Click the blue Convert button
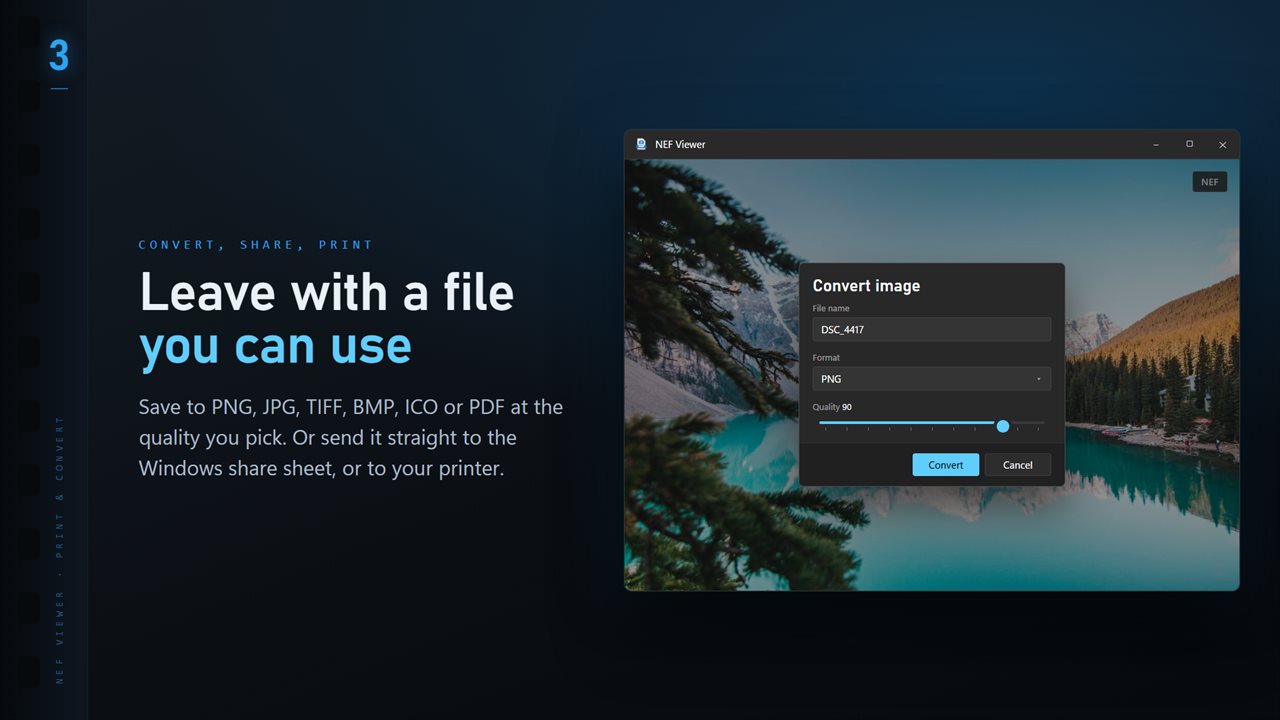 pyautogui.click(x=945, y=465)
